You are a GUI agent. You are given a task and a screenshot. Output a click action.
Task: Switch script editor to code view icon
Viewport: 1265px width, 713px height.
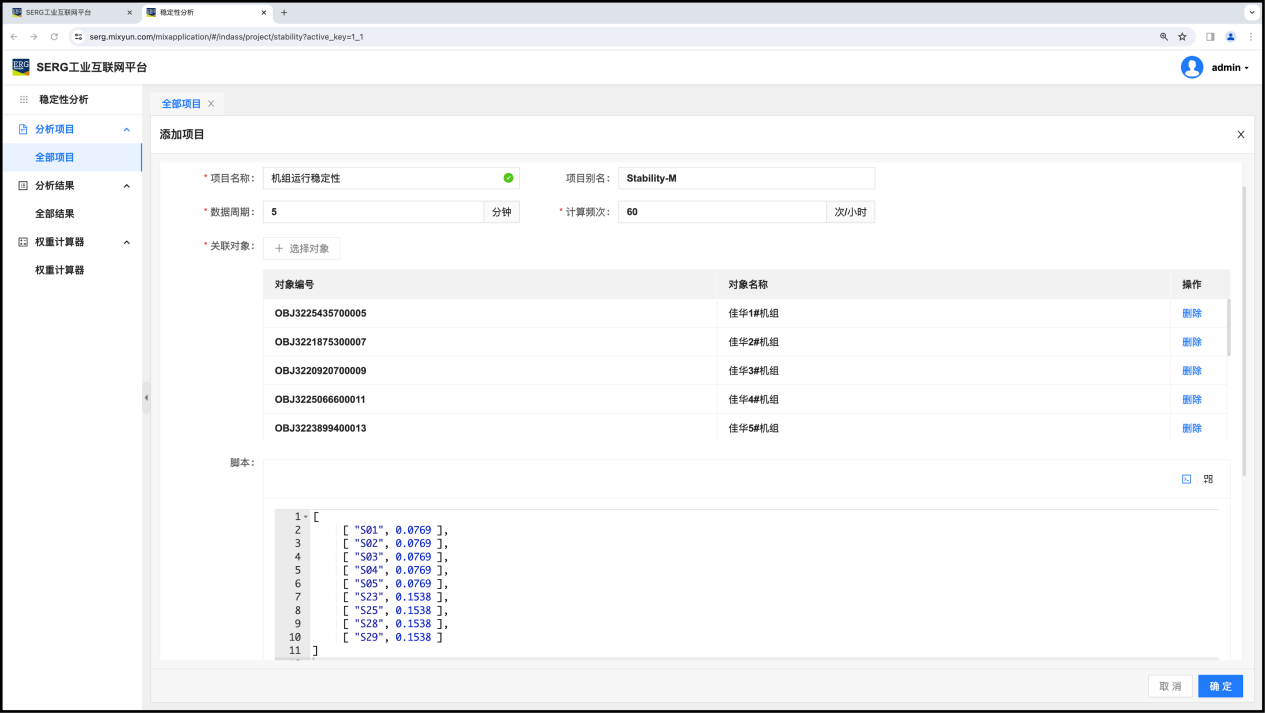[1186, 479]
